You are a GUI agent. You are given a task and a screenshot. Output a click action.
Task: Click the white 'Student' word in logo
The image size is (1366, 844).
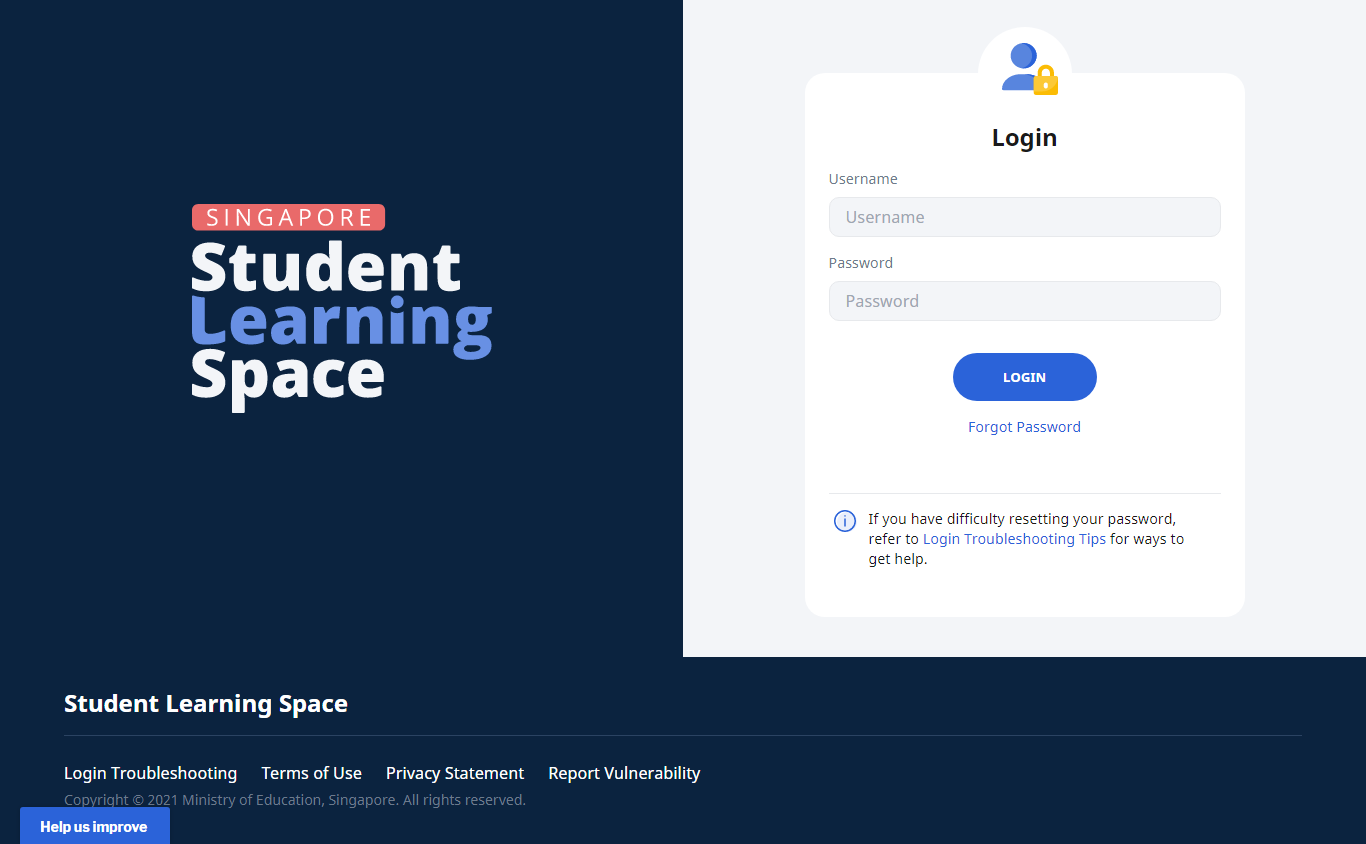point(325,267)
